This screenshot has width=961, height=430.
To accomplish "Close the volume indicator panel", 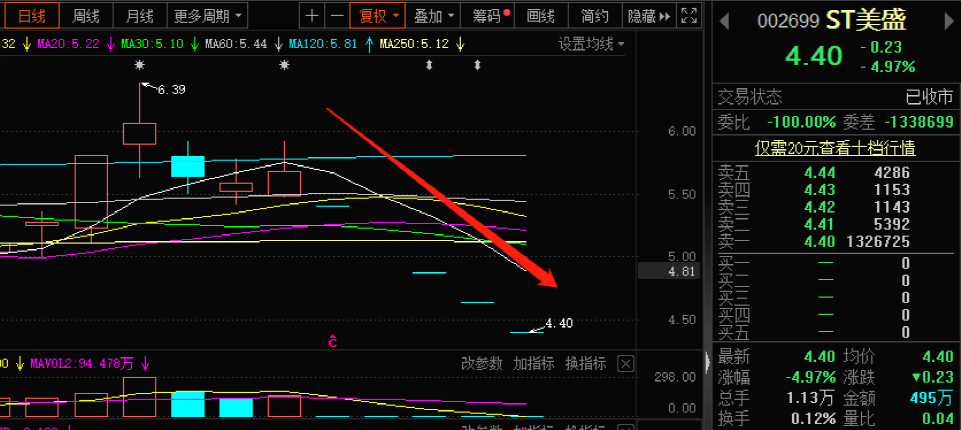I will [x=626, y=363].
